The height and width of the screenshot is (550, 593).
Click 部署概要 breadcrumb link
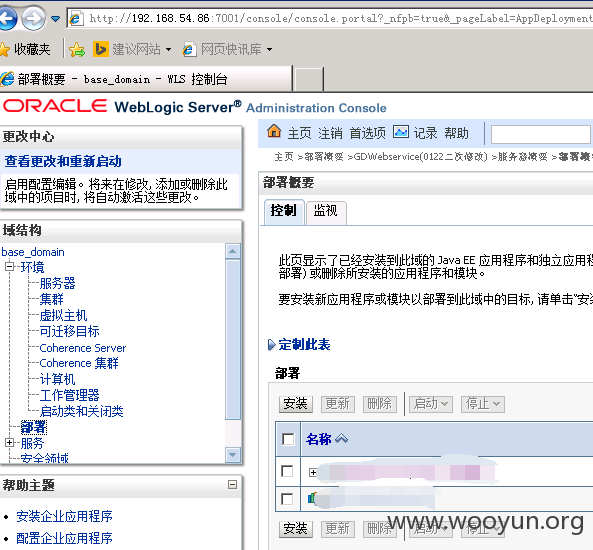(324, 157)
